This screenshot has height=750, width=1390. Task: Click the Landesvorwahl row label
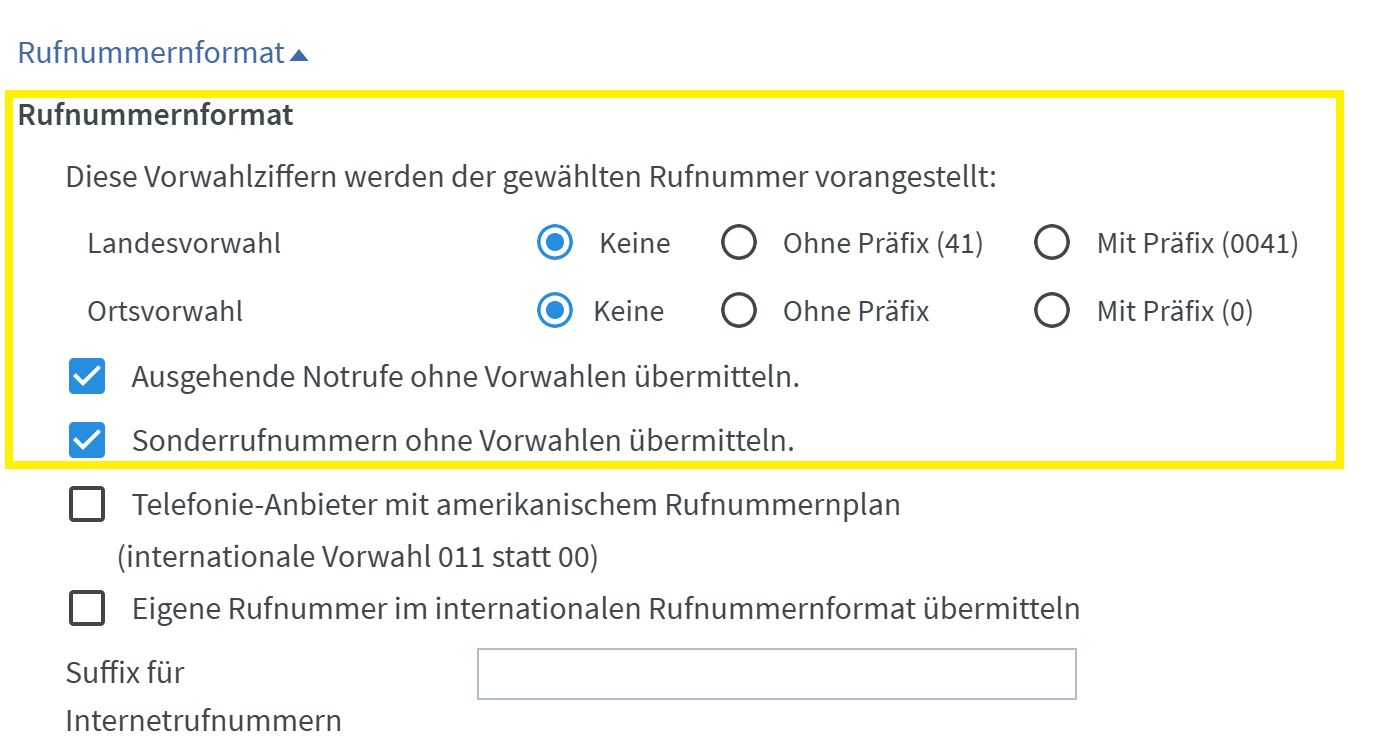point(184,243)
